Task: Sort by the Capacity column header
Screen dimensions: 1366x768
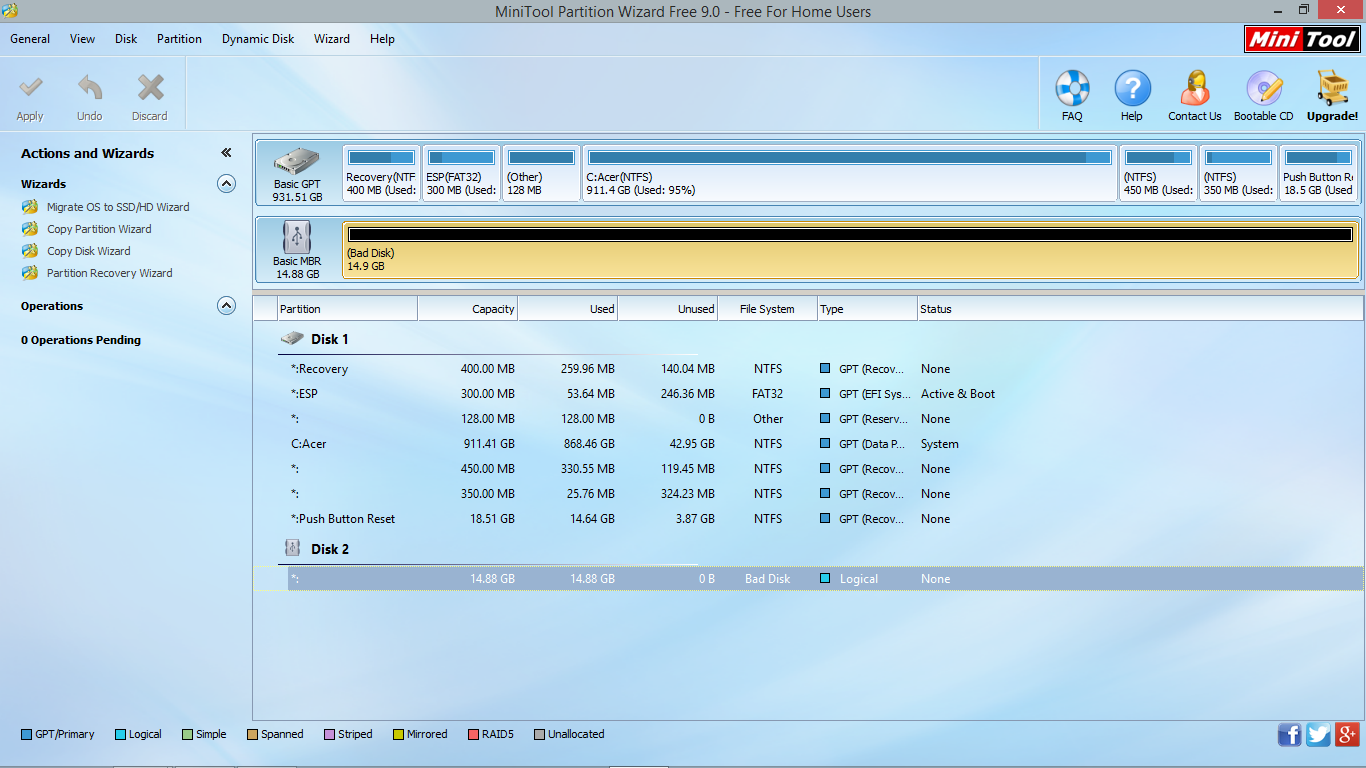Action: pyautogui.click(x=468, y=309)
